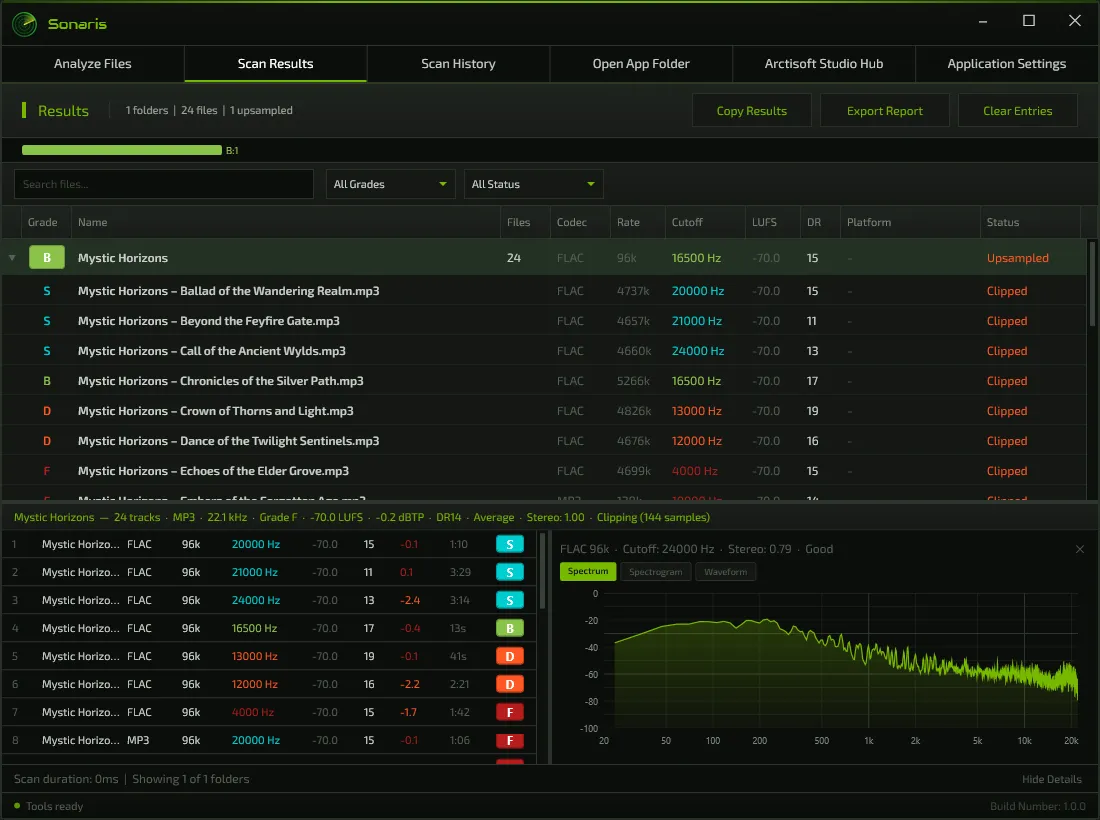
Task: Click Hide Details in the status bar
Action: [1051, 779]
